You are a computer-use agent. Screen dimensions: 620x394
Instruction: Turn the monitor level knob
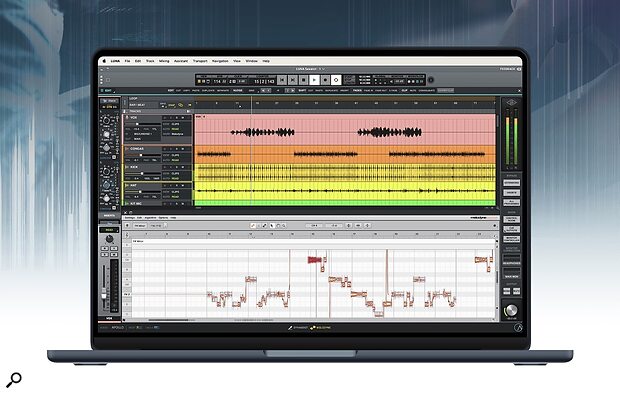pyautogui.click(x=511, y=310)
